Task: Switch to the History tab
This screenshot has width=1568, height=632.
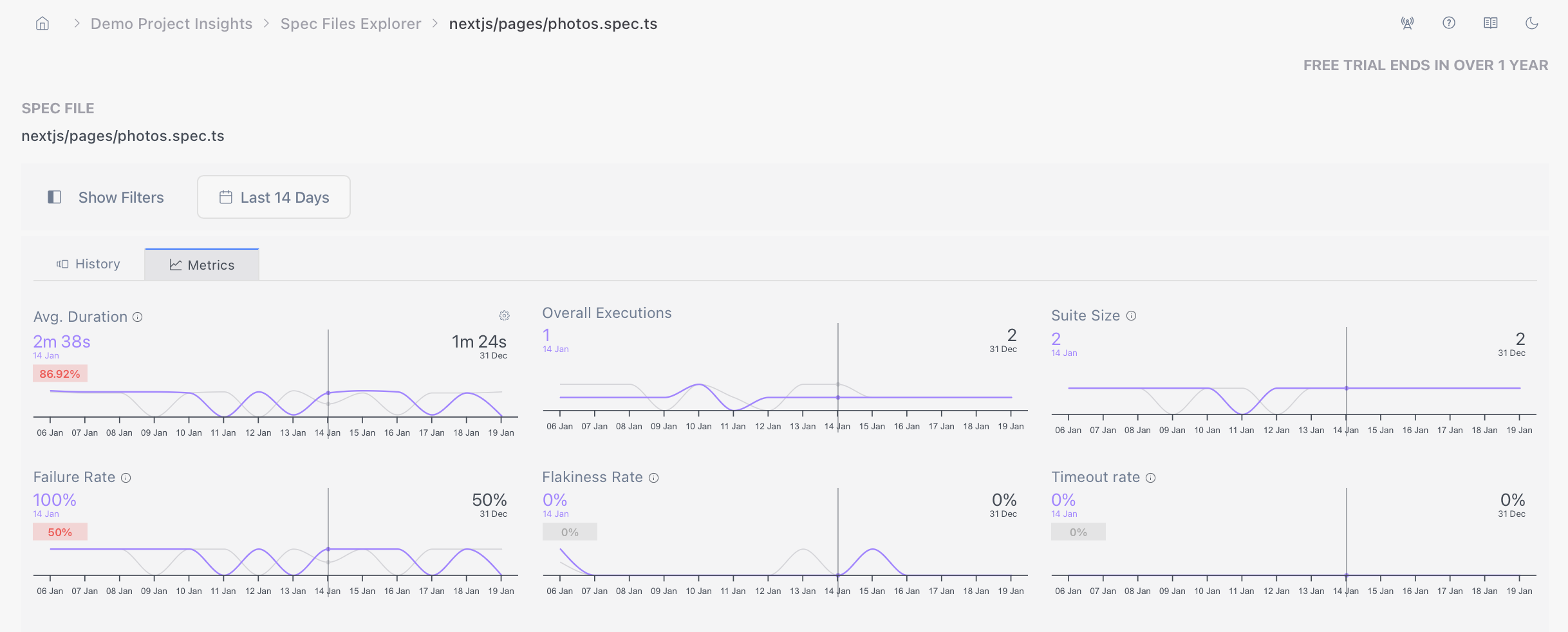Action: click(89, 264)
